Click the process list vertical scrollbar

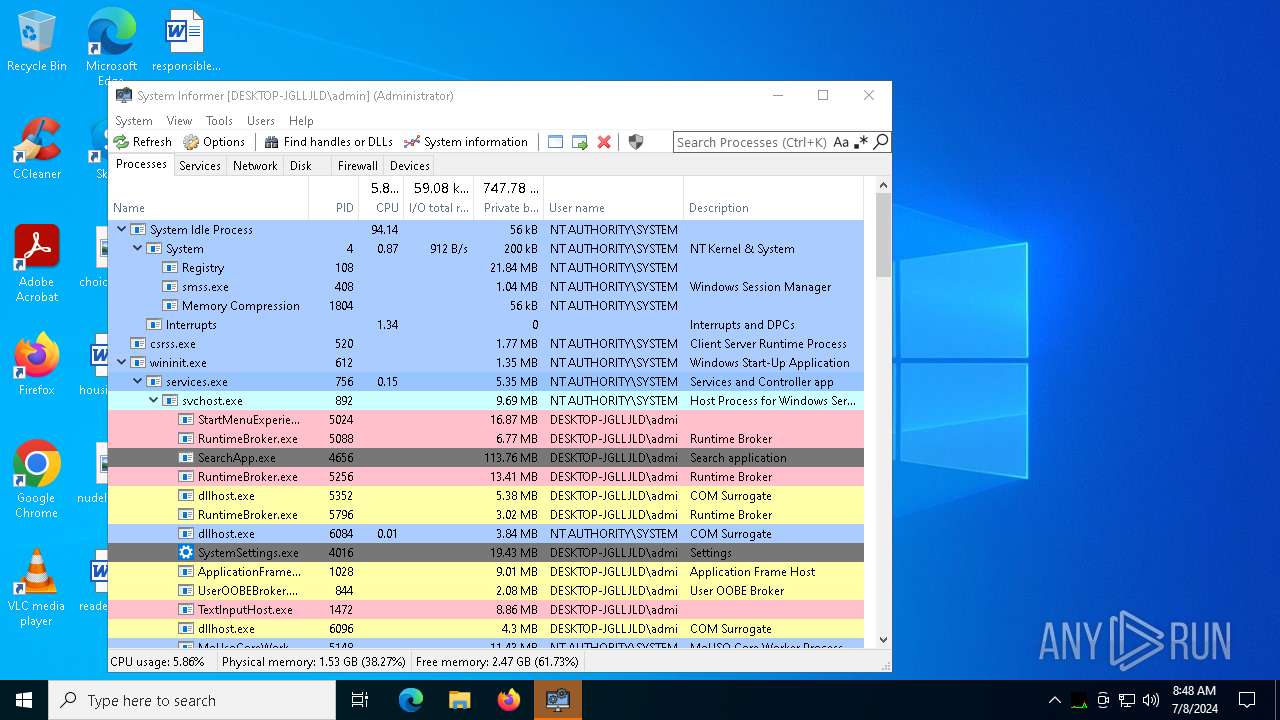(x=883, y=235)
